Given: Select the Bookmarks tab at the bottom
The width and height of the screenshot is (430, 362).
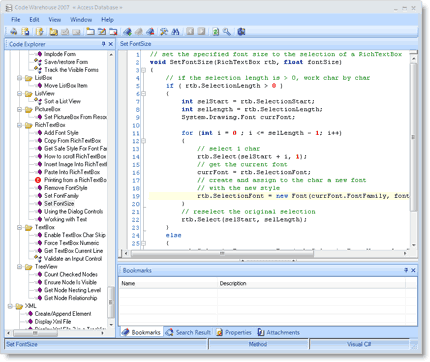Looking at the screenshot, I should (141, 332).
